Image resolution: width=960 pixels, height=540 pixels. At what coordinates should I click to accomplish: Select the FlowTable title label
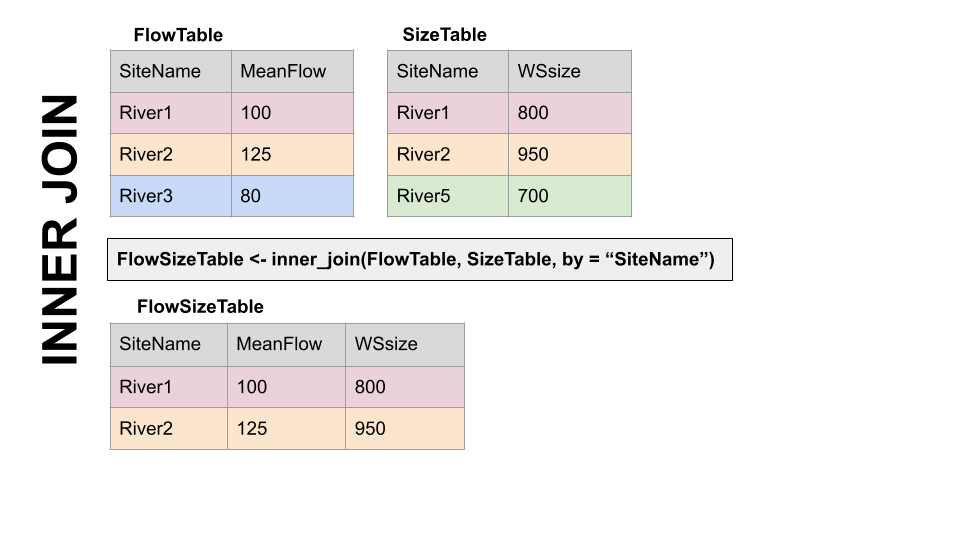point(178,35)
